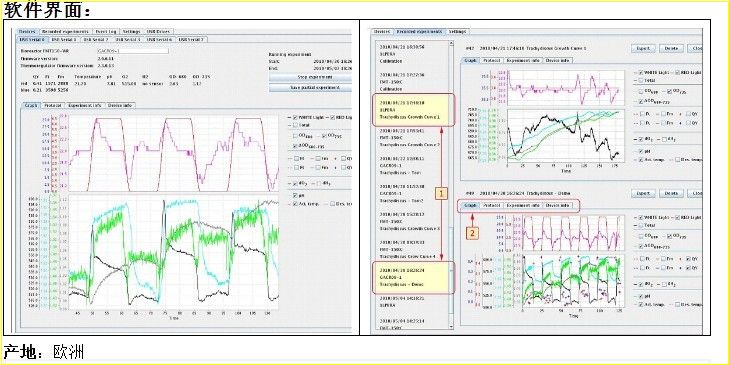Toggle Act. temp checkbox in Devices window

(x=296, y=204)
